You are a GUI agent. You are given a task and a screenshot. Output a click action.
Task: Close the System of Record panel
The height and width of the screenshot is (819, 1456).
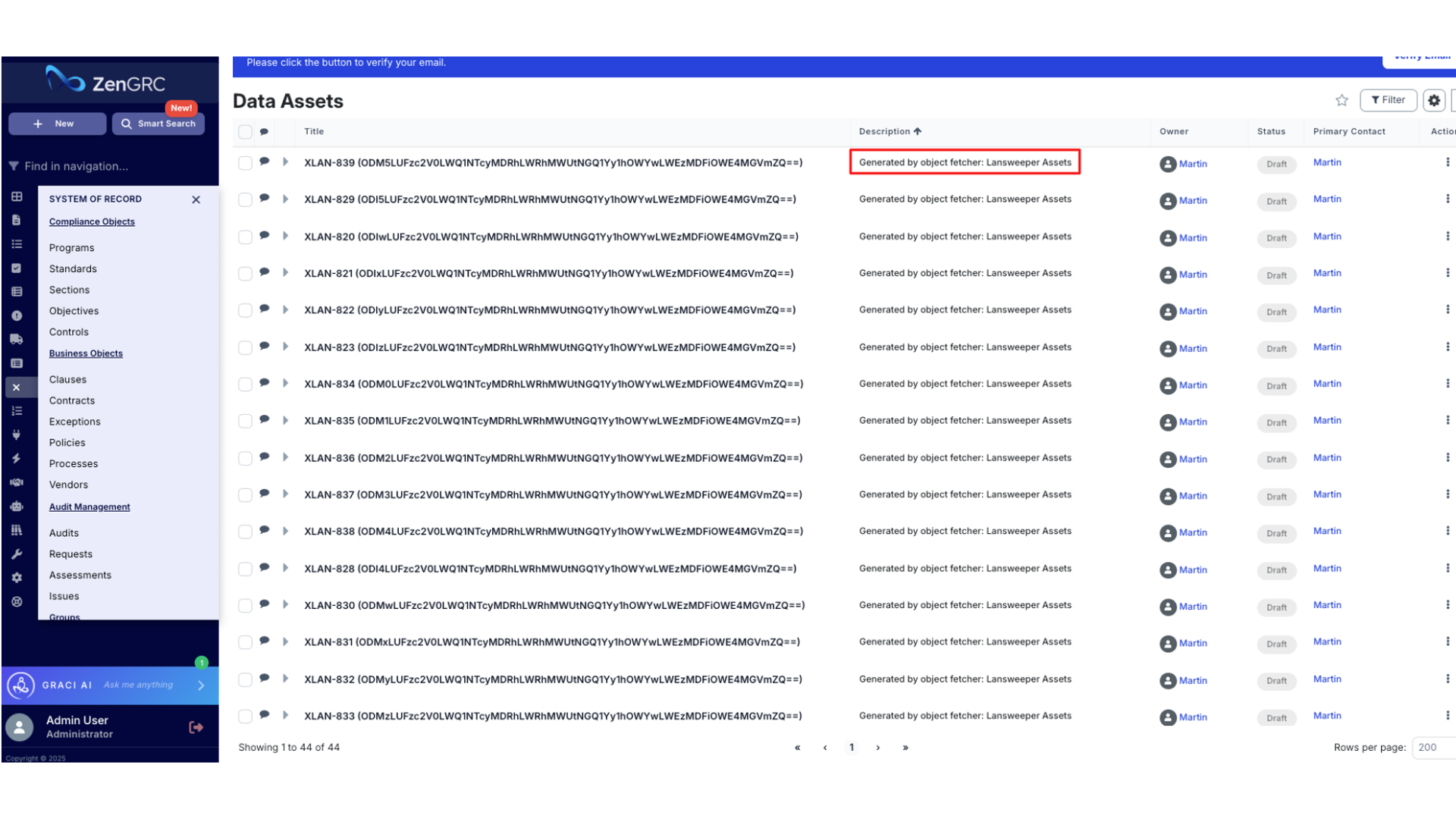coord(196,199)
